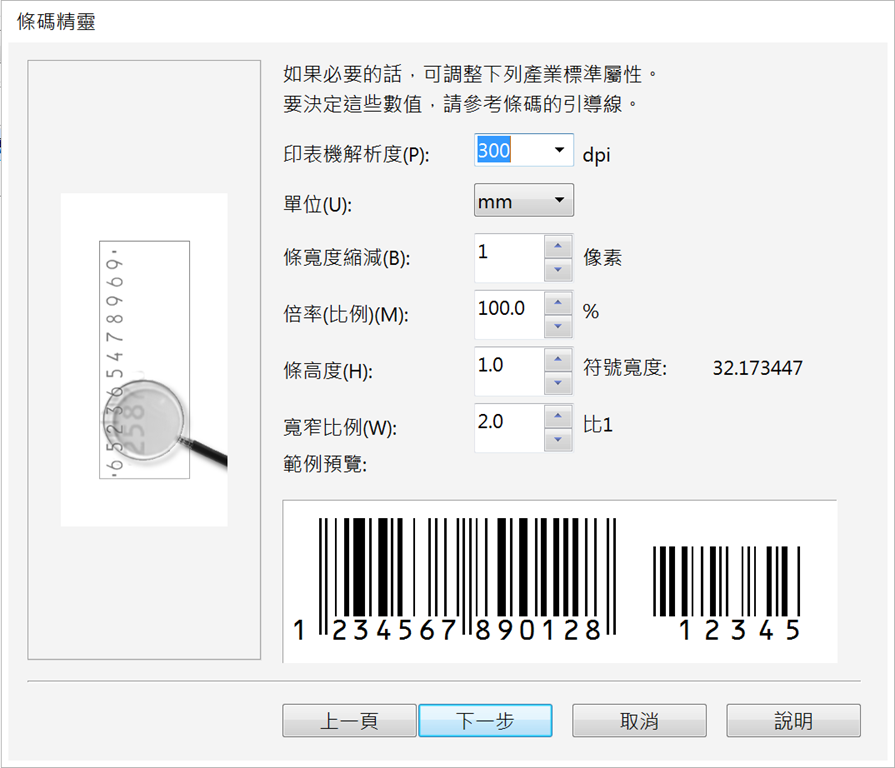
Task: Click the 印表機解析度(P) label
Action: pos(356,155)
